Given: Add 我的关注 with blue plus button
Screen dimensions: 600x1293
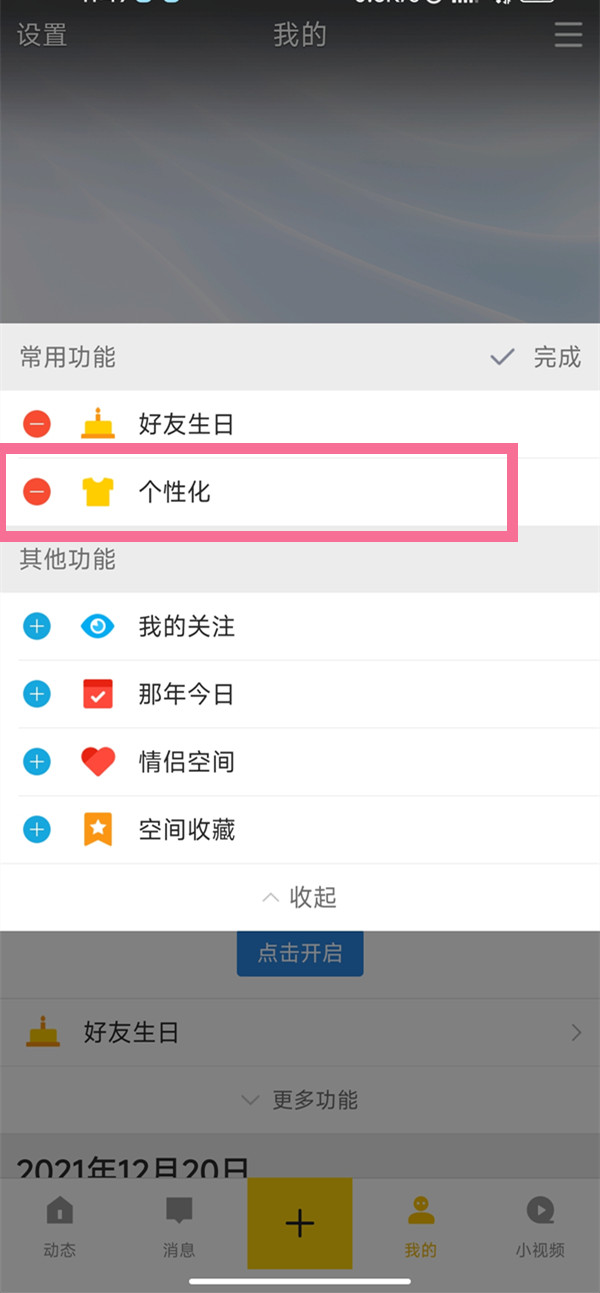Looking at the screenshot, I should 37,627.
